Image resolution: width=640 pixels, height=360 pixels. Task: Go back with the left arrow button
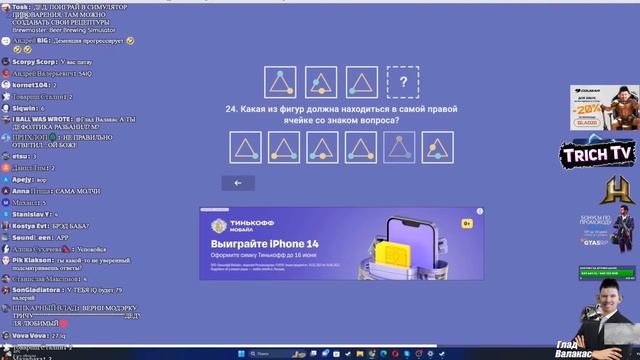[238, 183]
